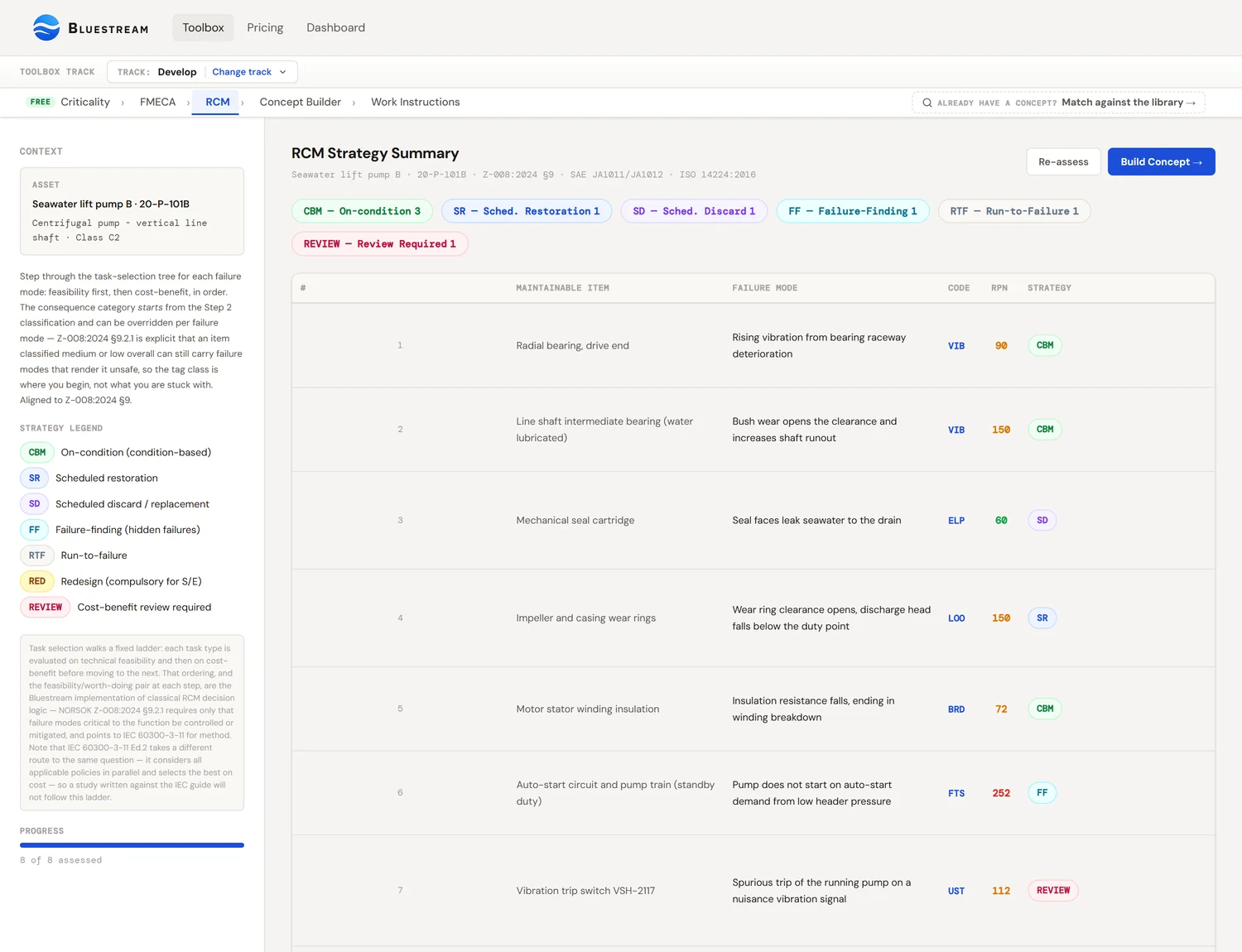Click the CBM badge for Motor stator winding row
This screenshot has width=1242, height=952.
tap(1045, 709)
